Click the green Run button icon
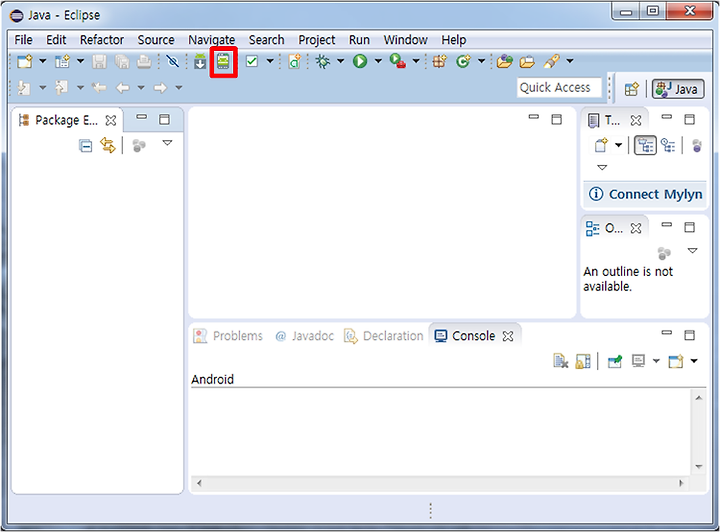 [x=360, y=61]
